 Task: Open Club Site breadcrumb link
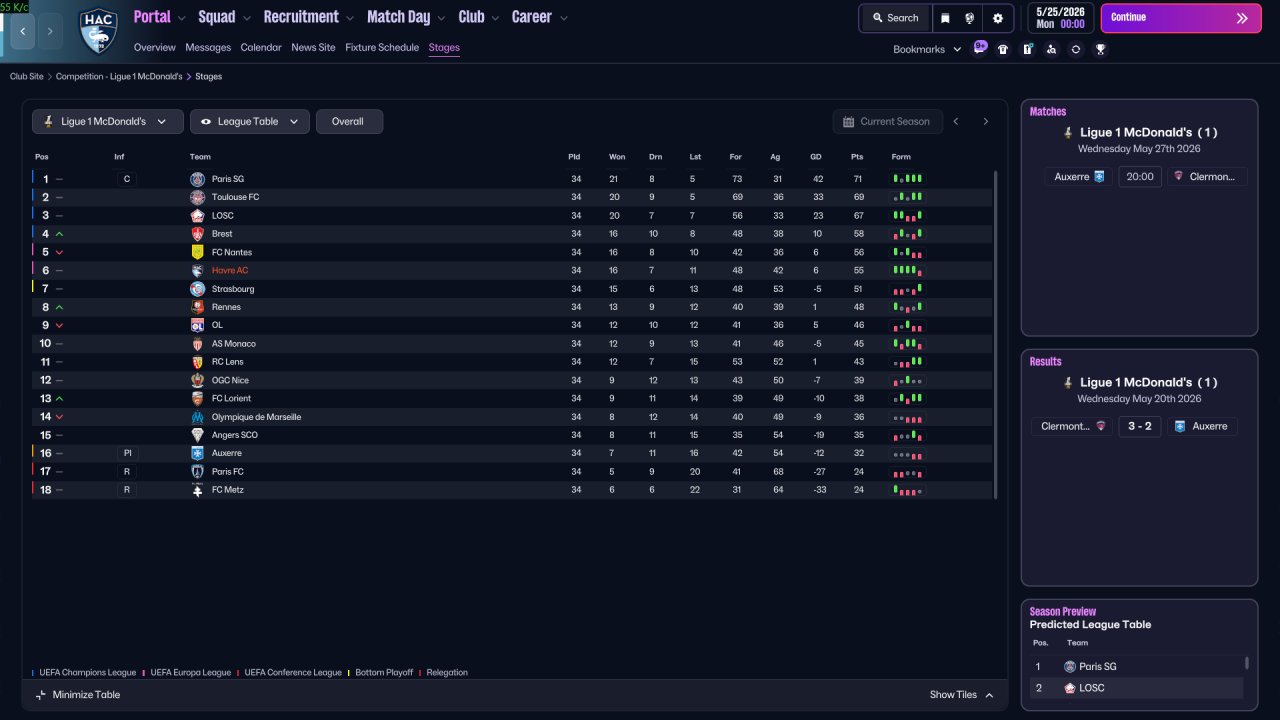[x=27, y=76]
